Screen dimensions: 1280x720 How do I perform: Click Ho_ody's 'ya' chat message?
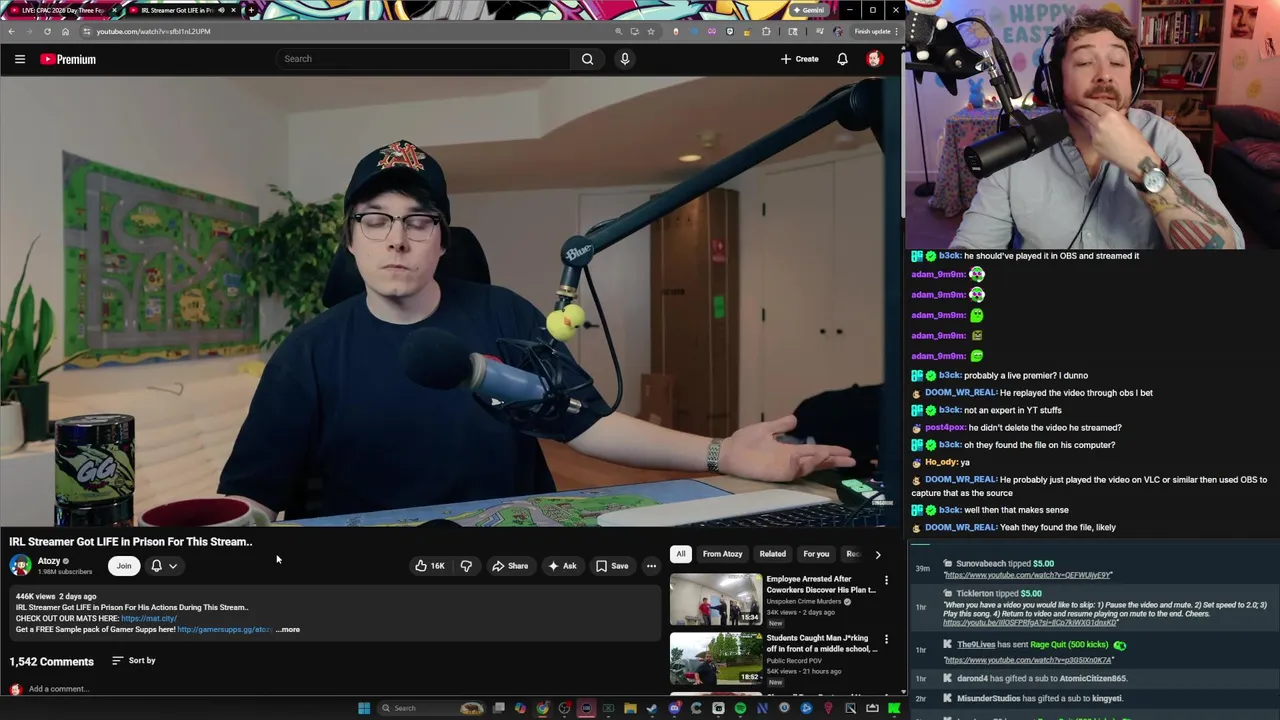[x=941, y=462]
